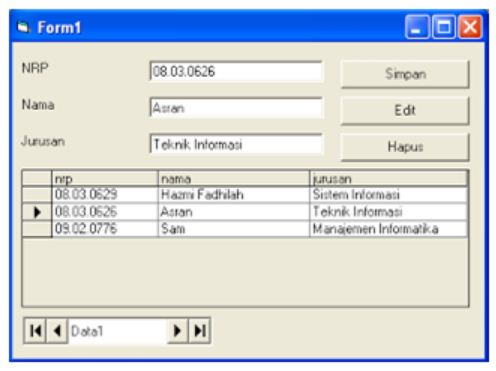Focus the Jurusan text field
496x371 pixels.
click(236, 144)
